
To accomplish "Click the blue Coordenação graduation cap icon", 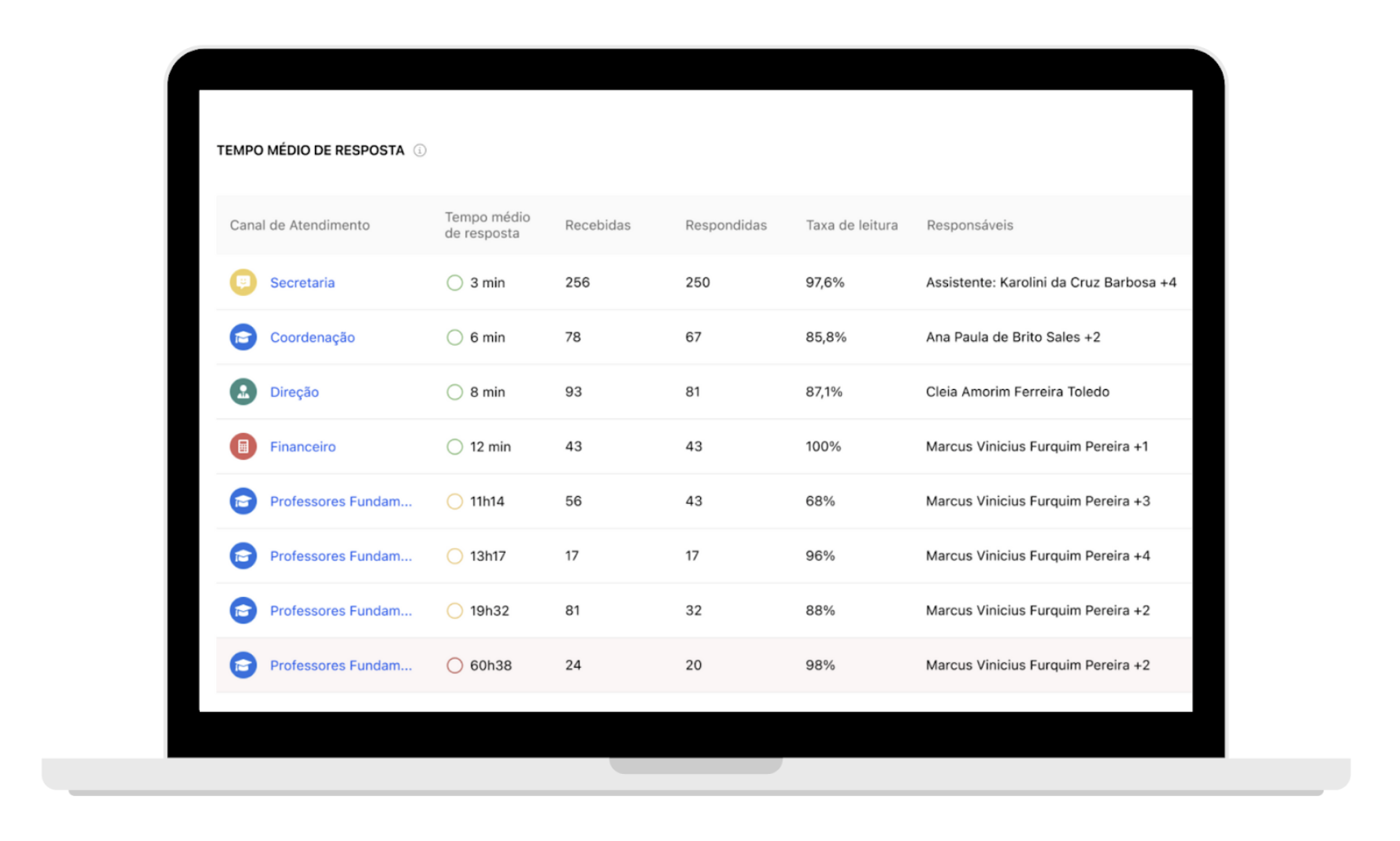I will pos(243,337).
